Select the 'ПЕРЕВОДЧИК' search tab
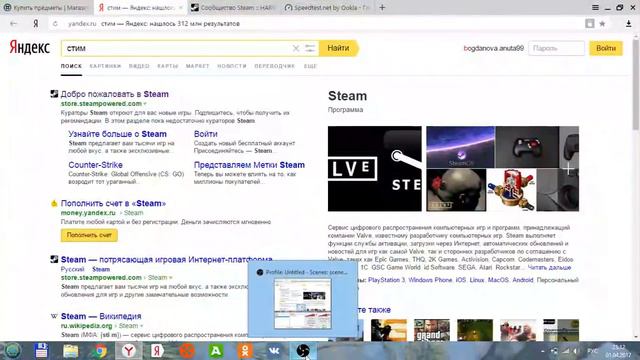This screenshot has height=360, width=640. [275, 66]
